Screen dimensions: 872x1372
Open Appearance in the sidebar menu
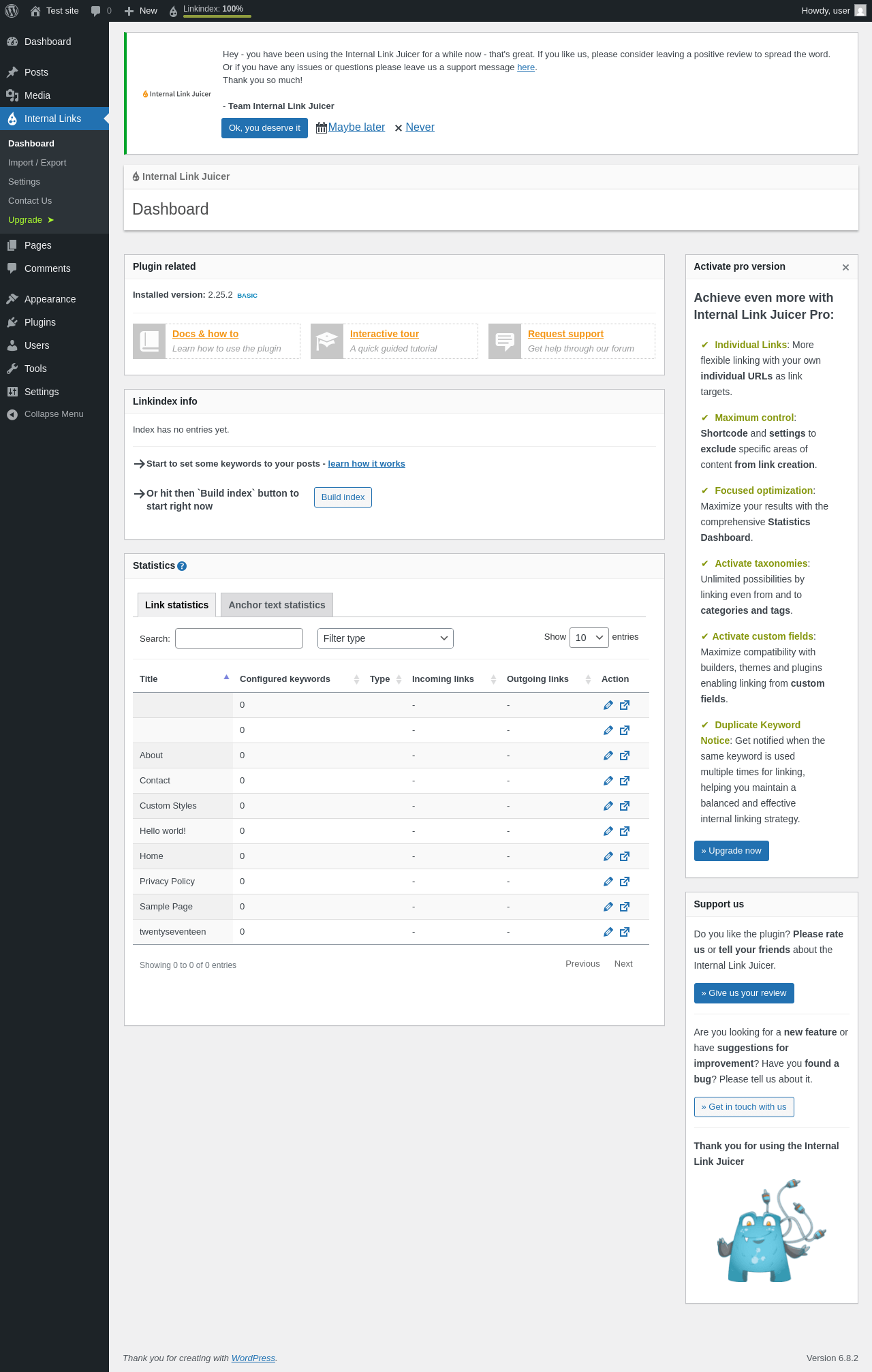coord(54,299)
